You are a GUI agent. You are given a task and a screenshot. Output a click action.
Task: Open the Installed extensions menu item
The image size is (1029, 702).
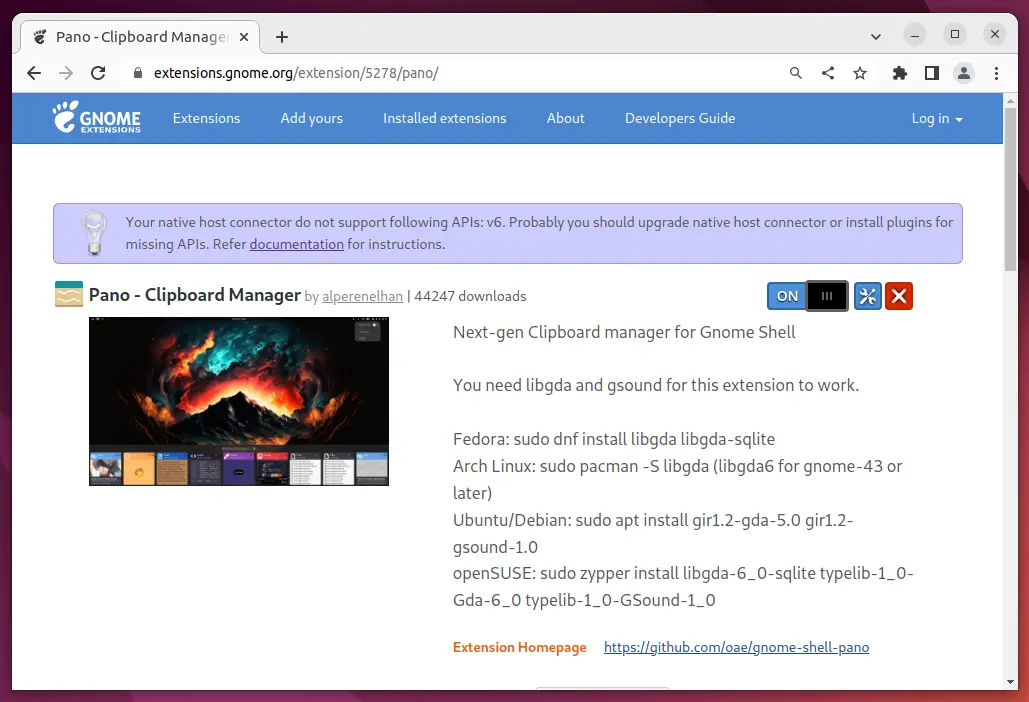click(x=444, y=118)
